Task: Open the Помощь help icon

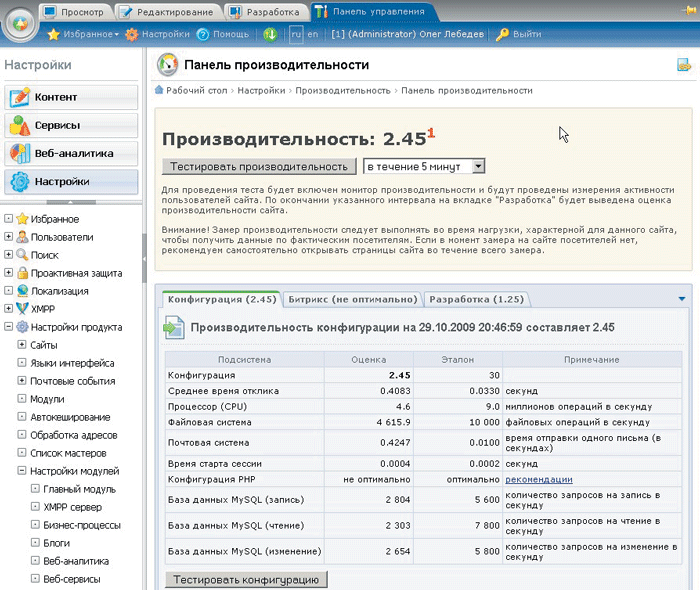Action: click(x=203, y=34)
